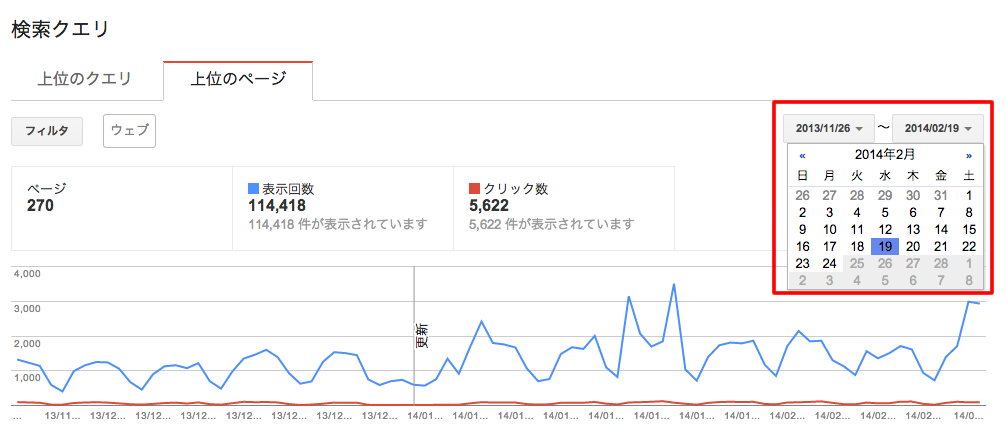Click the ページ 270 summary box

(x=122, y=208)
